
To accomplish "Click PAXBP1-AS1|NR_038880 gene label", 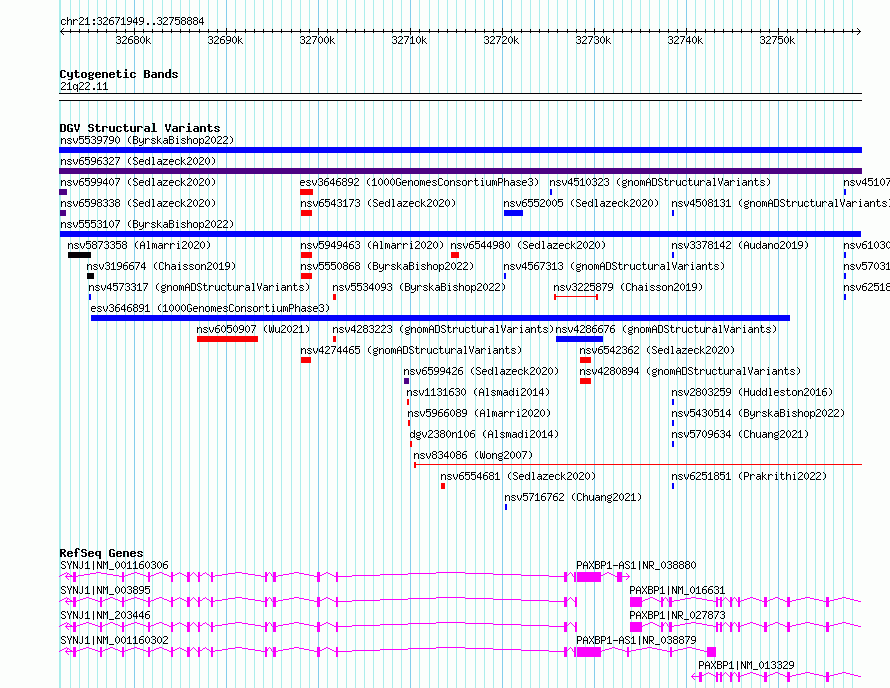I will pyautogui.click(x=636, y=565).
